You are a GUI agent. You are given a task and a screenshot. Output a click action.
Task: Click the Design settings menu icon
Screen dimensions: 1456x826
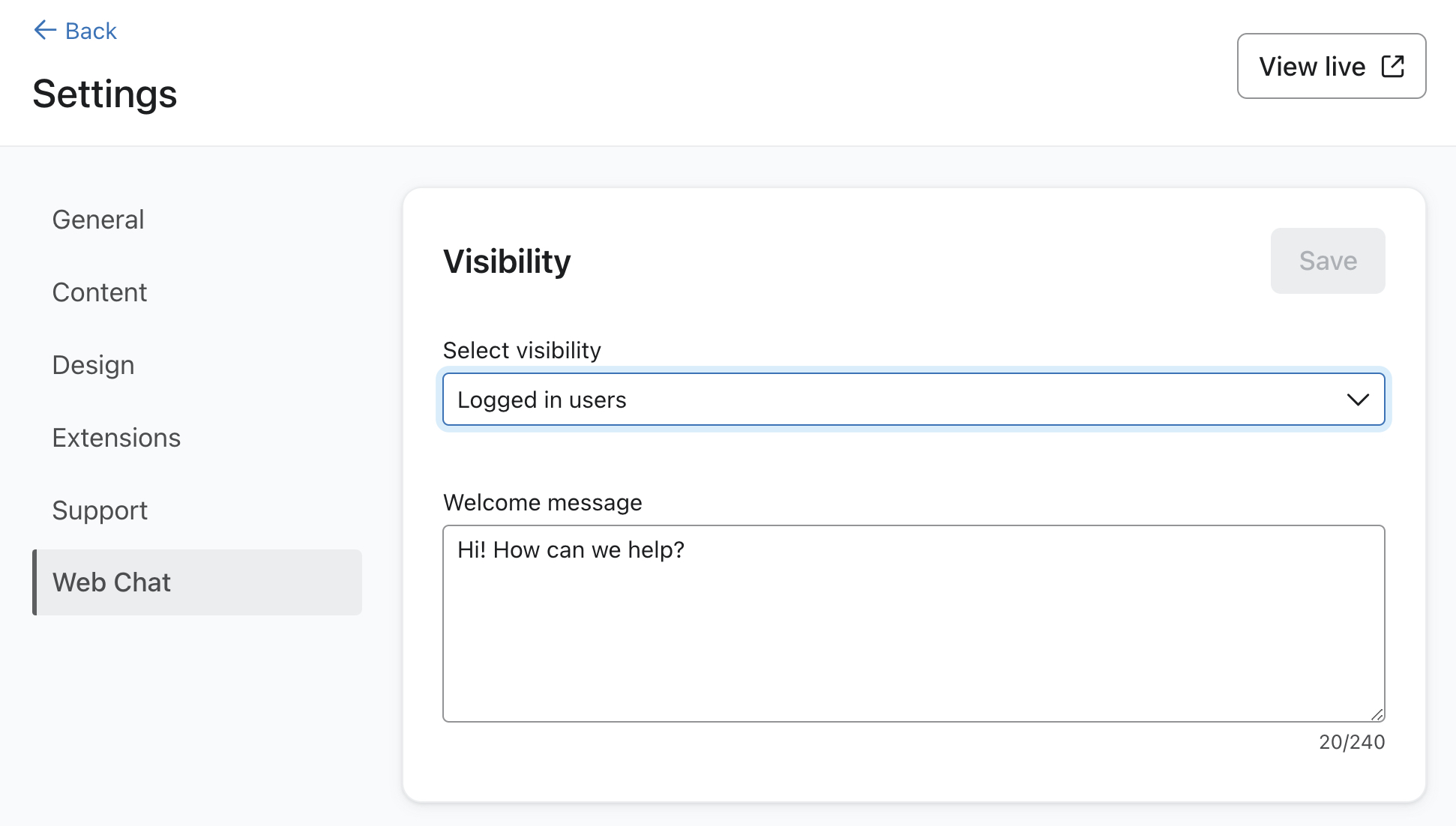[94, 364]
